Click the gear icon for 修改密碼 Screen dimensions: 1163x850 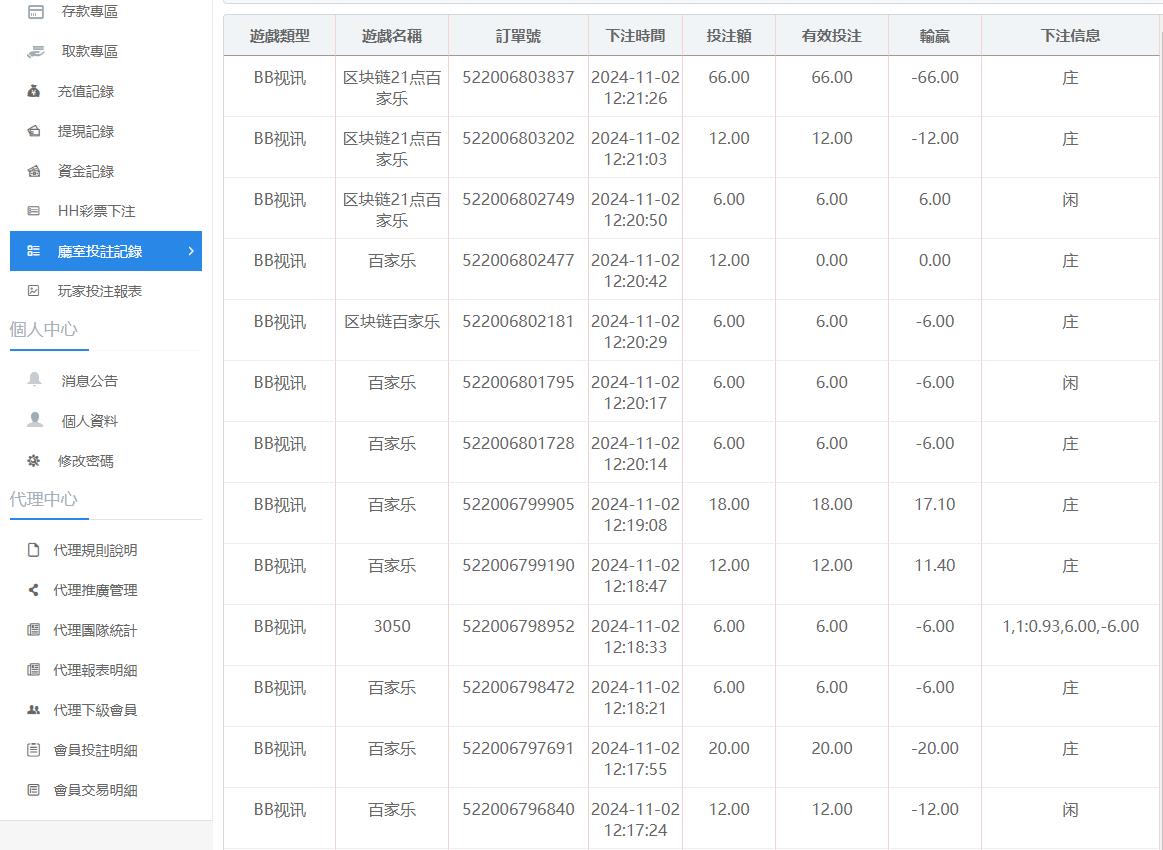34,461
